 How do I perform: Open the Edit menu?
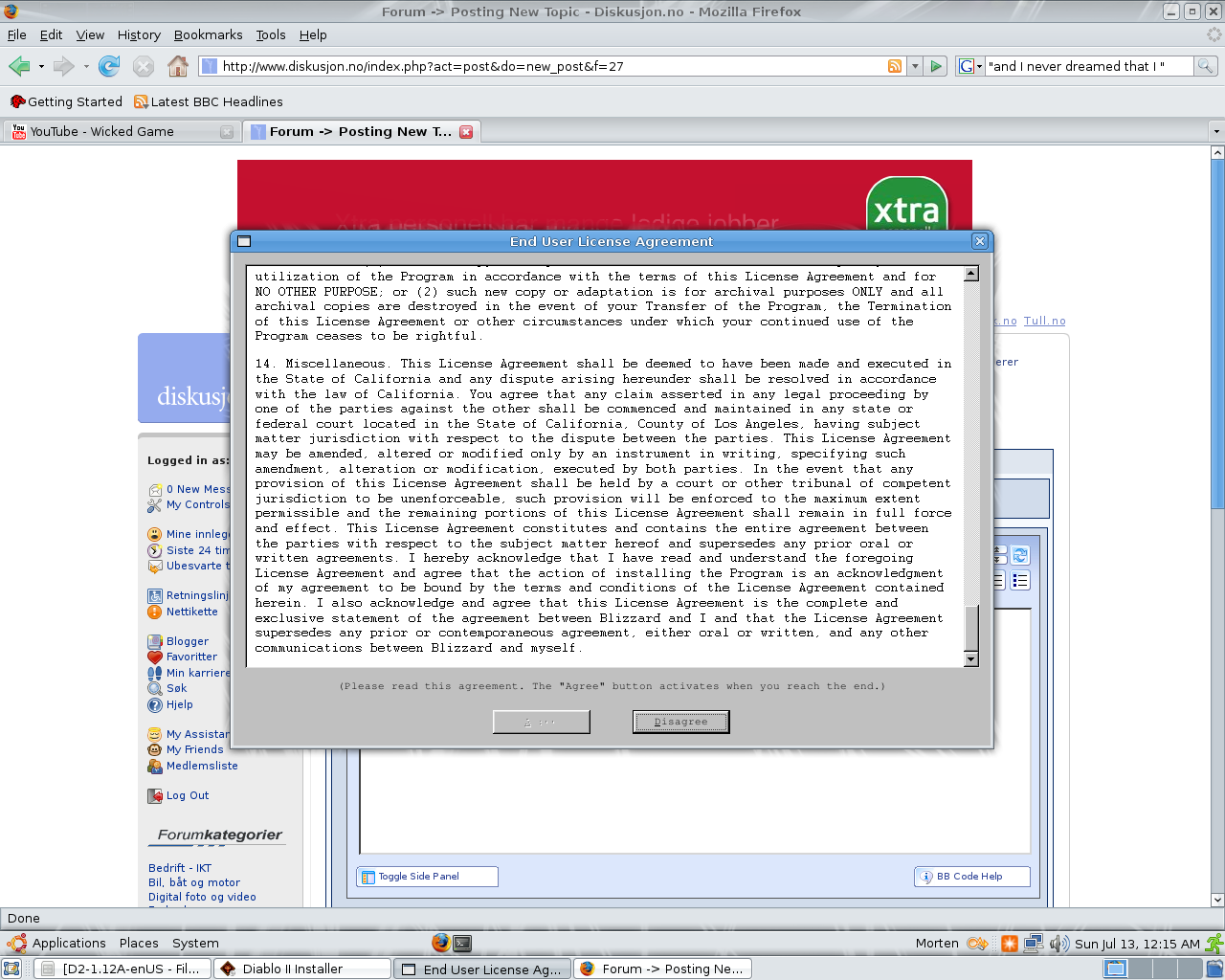click(51, 34)
